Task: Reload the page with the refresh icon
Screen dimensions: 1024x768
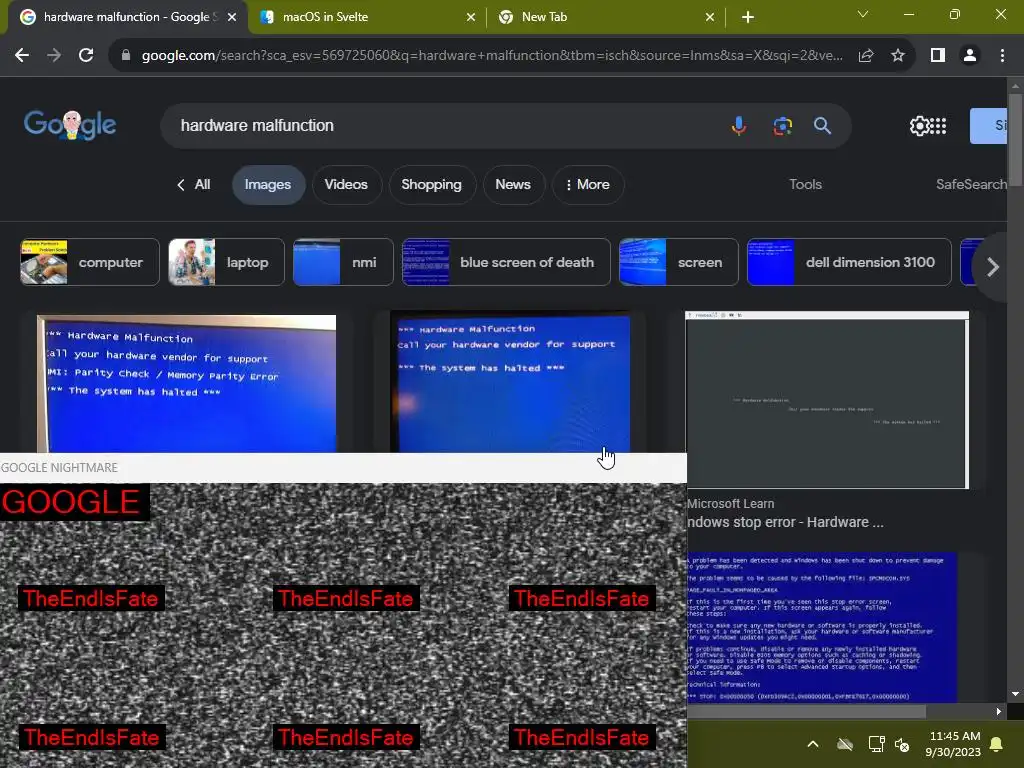Action: pyautogui.click(x=86, y=56)
